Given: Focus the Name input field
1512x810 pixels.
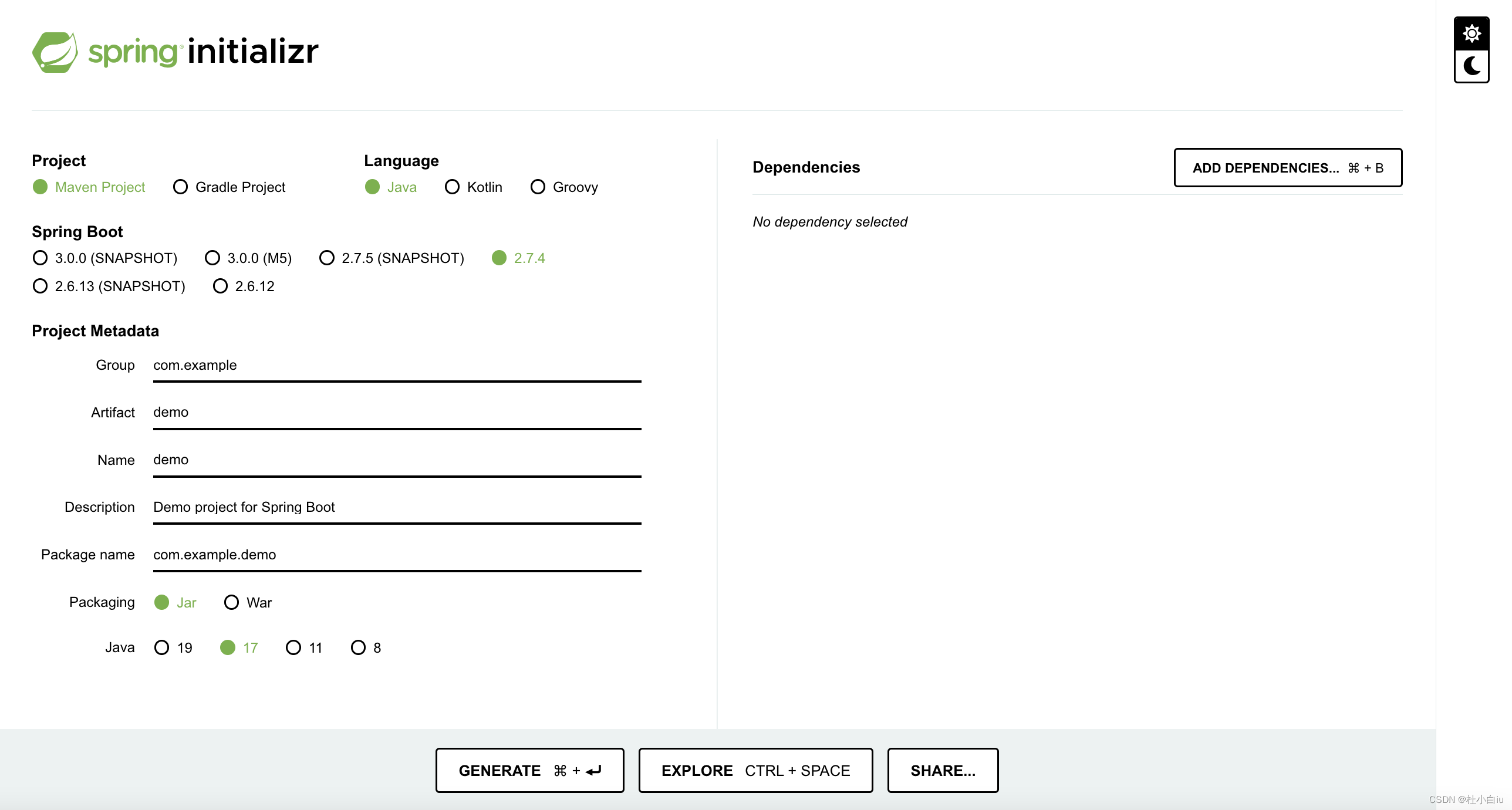Looking at the screenshot, I should pyautogui.click(x=397, y=460).
